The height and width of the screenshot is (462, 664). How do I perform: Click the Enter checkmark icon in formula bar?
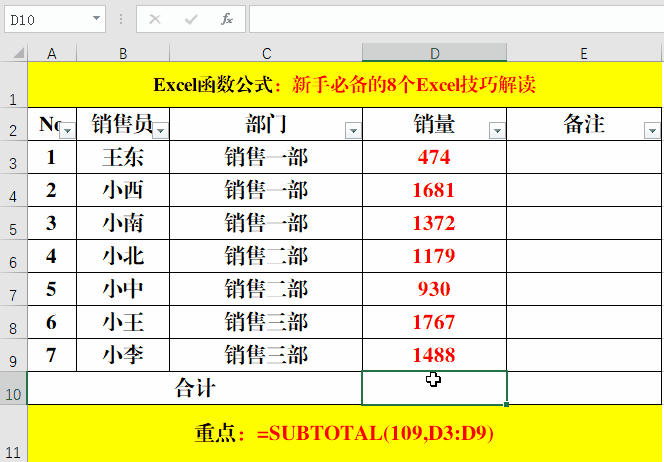tap(190, 19)
